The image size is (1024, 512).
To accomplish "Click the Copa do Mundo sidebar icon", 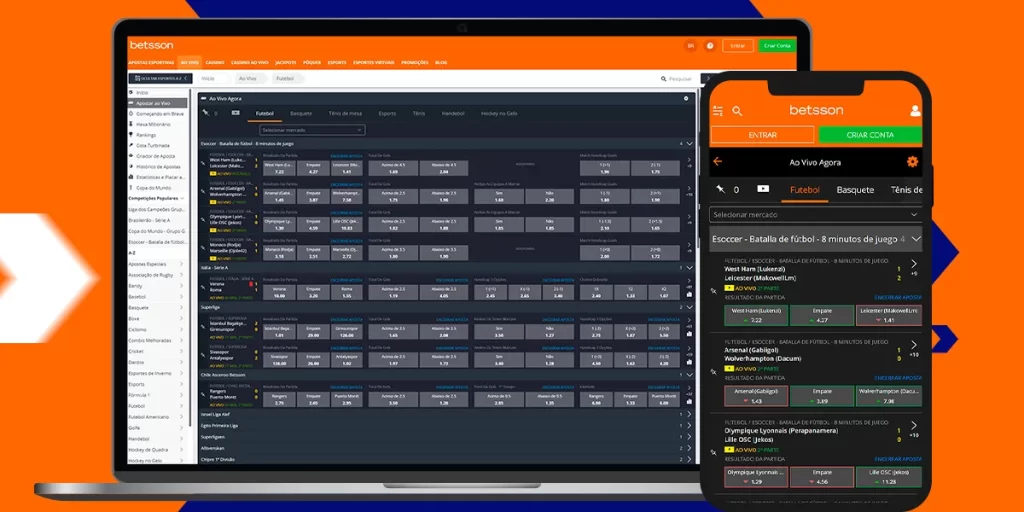I will coord(131,187).
